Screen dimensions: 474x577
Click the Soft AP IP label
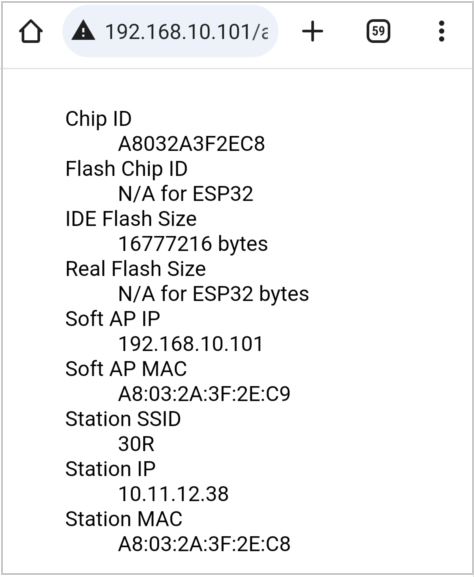pyautogui.click(x=113, y=319)
